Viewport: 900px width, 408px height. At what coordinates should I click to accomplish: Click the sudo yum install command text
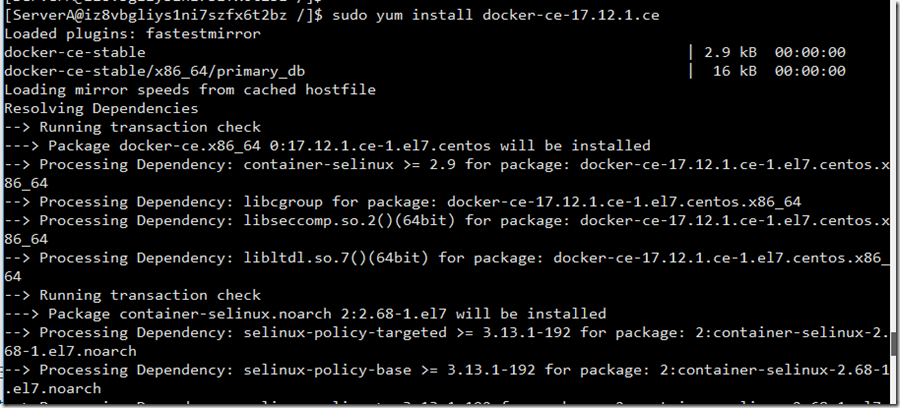[496, 15]
